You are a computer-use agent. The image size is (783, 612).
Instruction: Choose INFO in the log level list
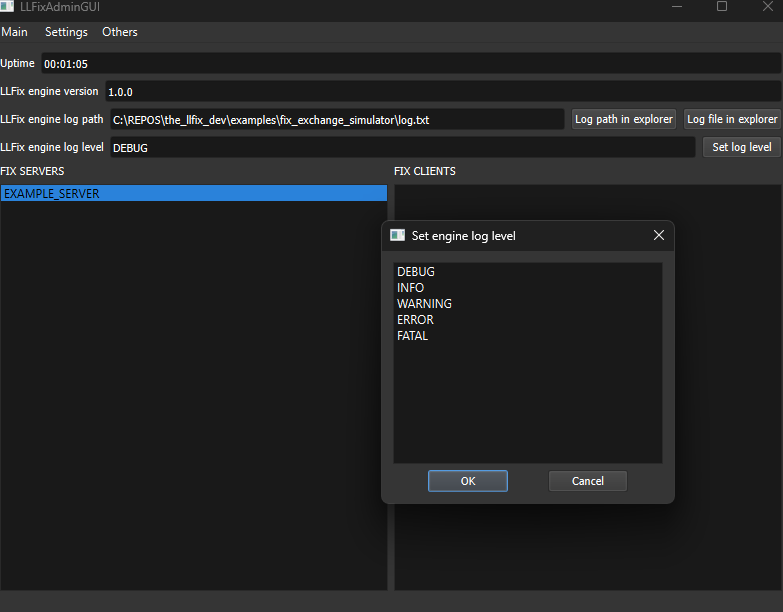click(411, 288)
